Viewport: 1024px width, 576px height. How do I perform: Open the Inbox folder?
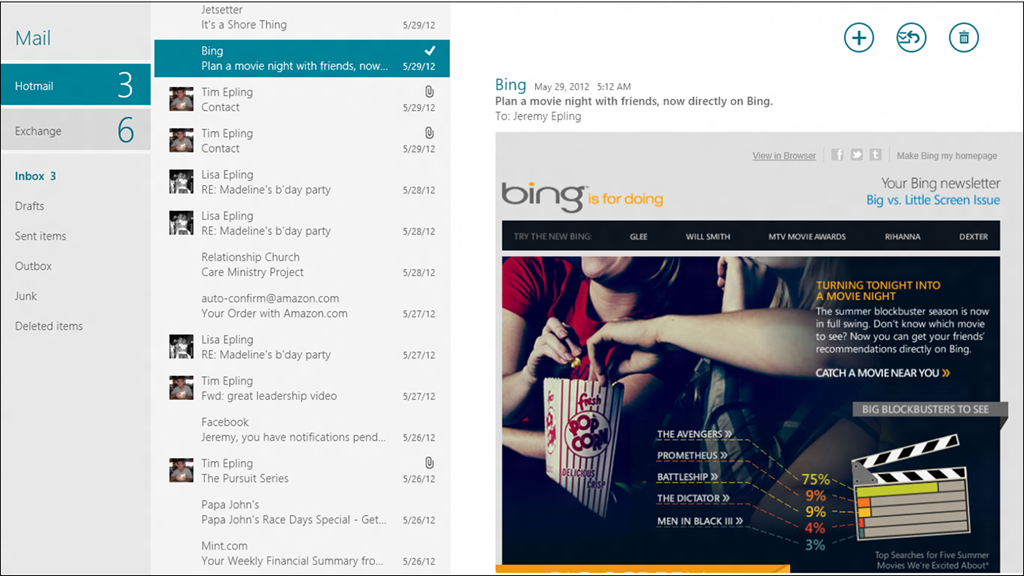pyautogui.click(x=35, y=176)
